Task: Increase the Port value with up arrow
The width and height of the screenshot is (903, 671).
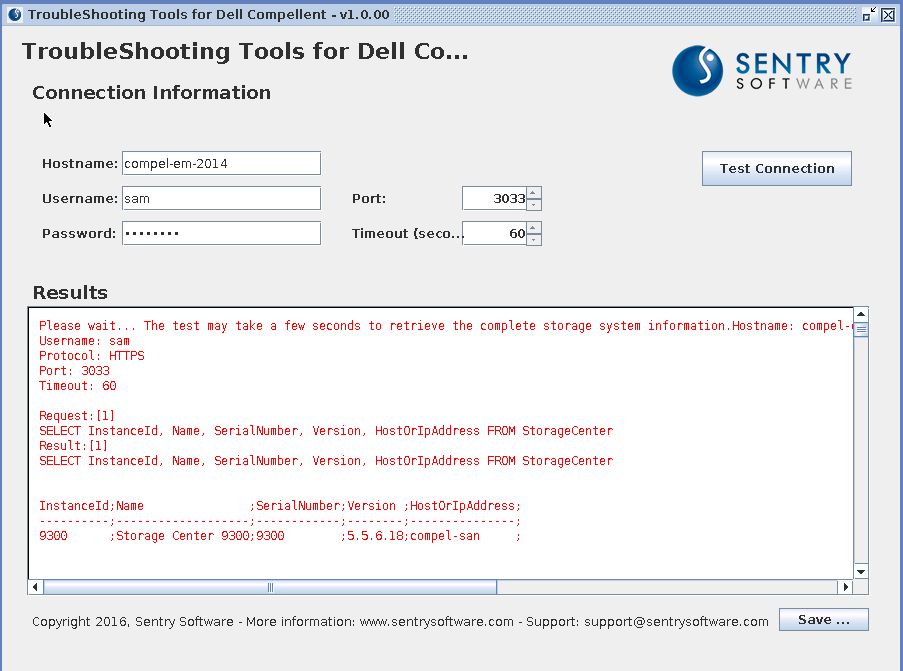Action: 534,193
